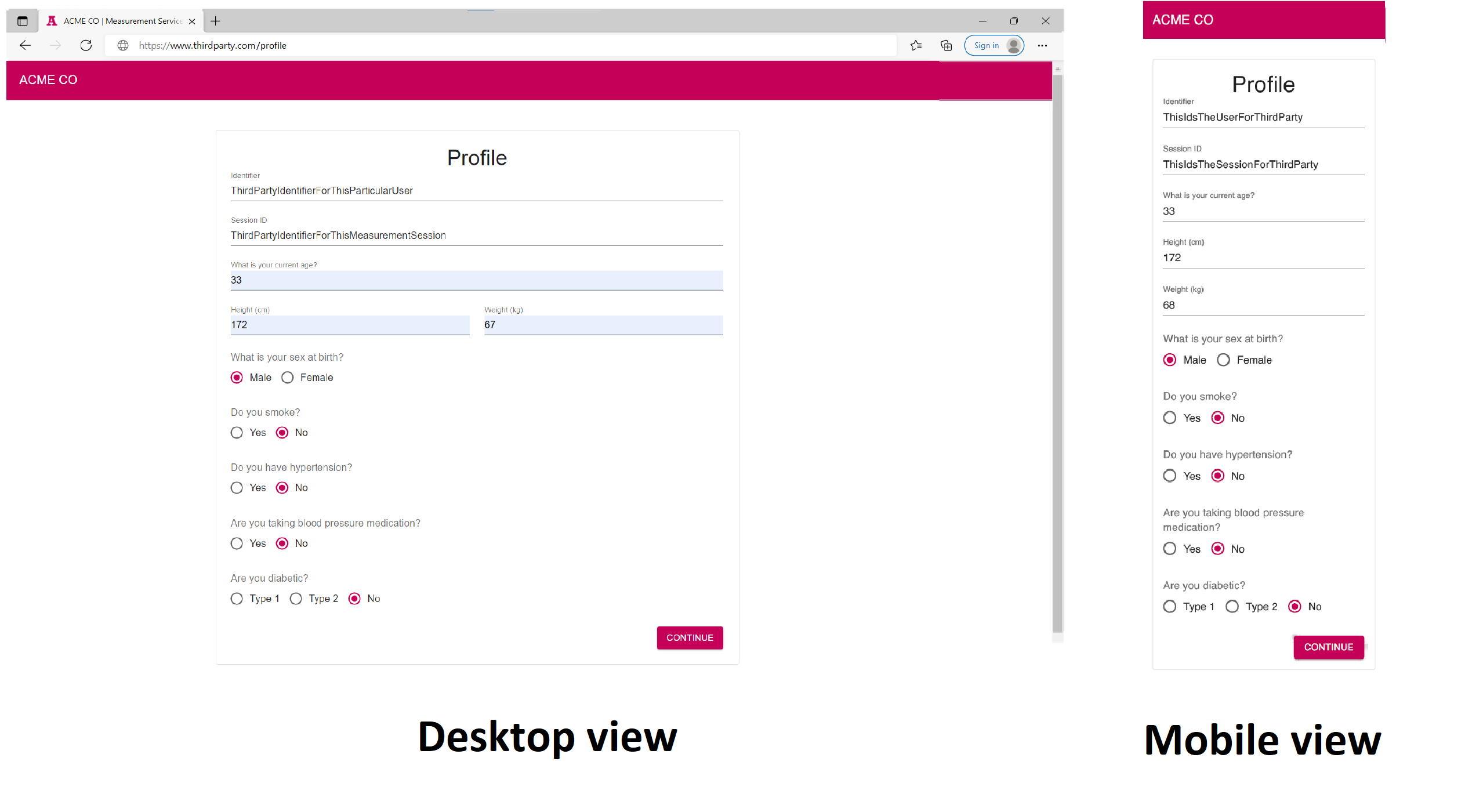
Task: View site information via the globe icon
Action: (122, 45)
